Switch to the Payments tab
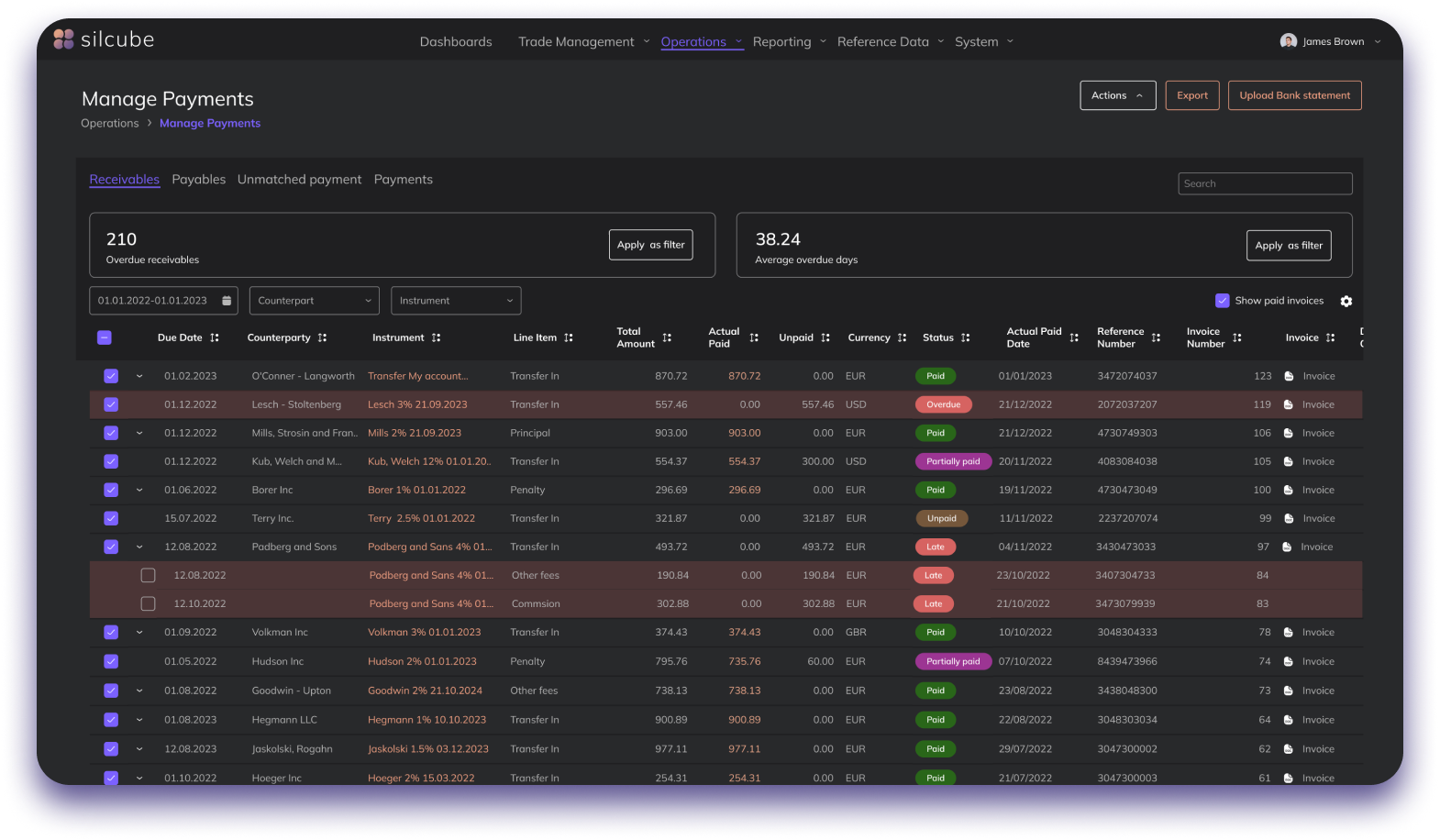 click(404, 180)
